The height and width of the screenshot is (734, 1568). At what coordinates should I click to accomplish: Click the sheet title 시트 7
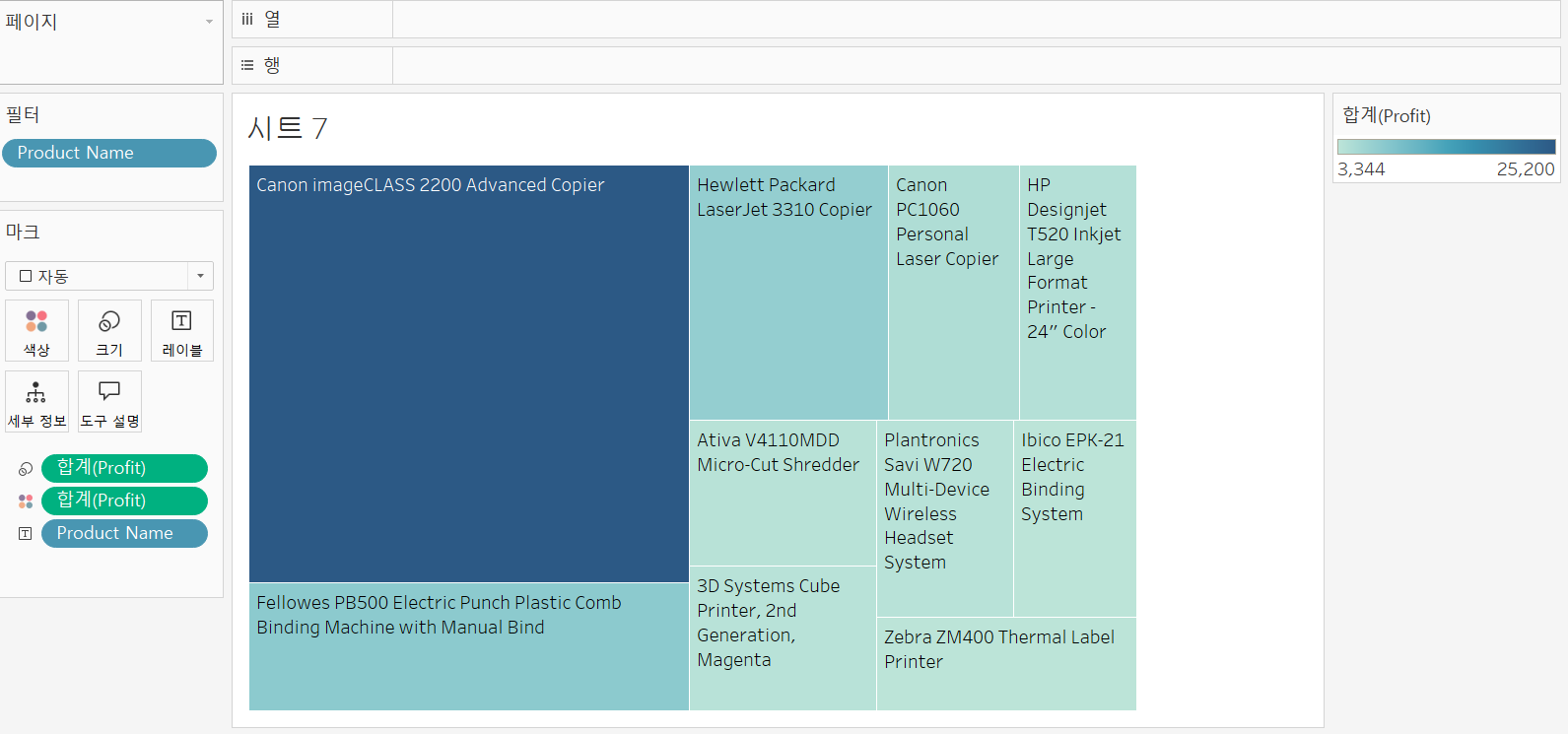tap(288, 128)
